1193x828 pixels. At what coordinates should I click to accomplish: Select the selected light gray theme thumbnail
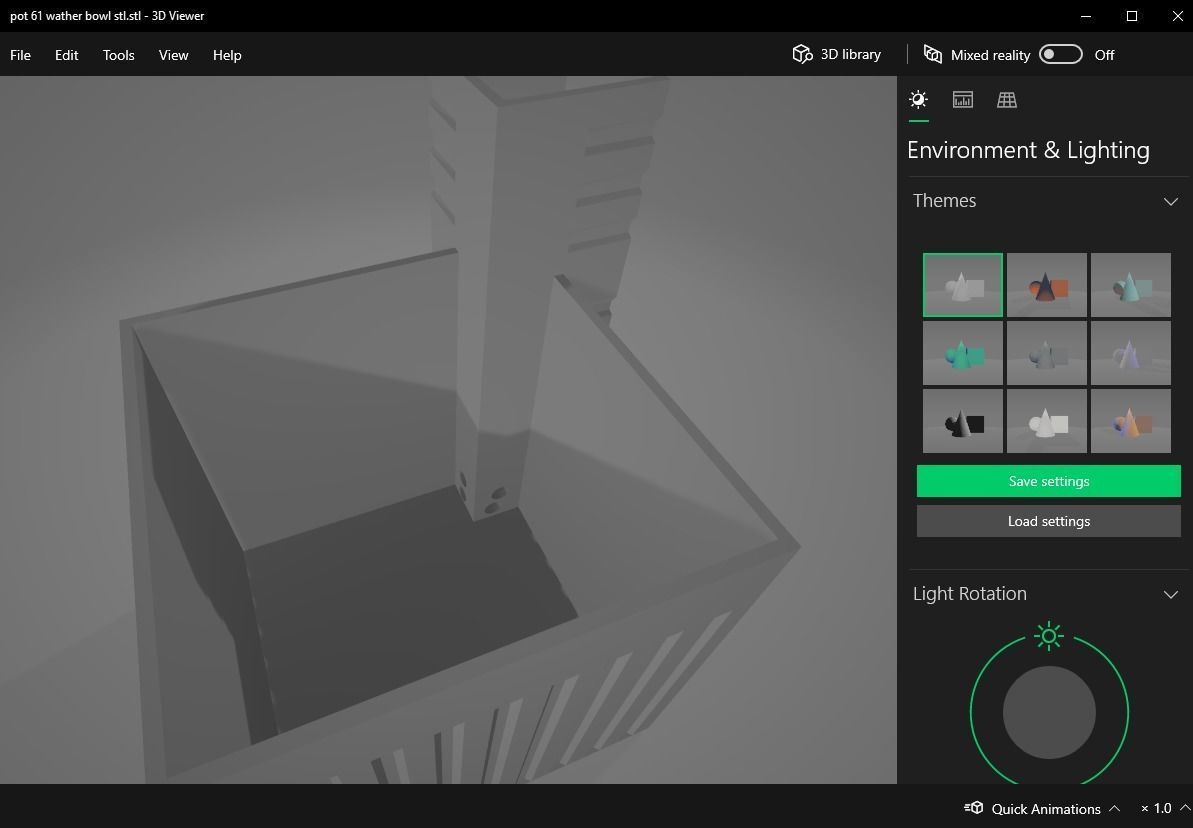point(962,285)
